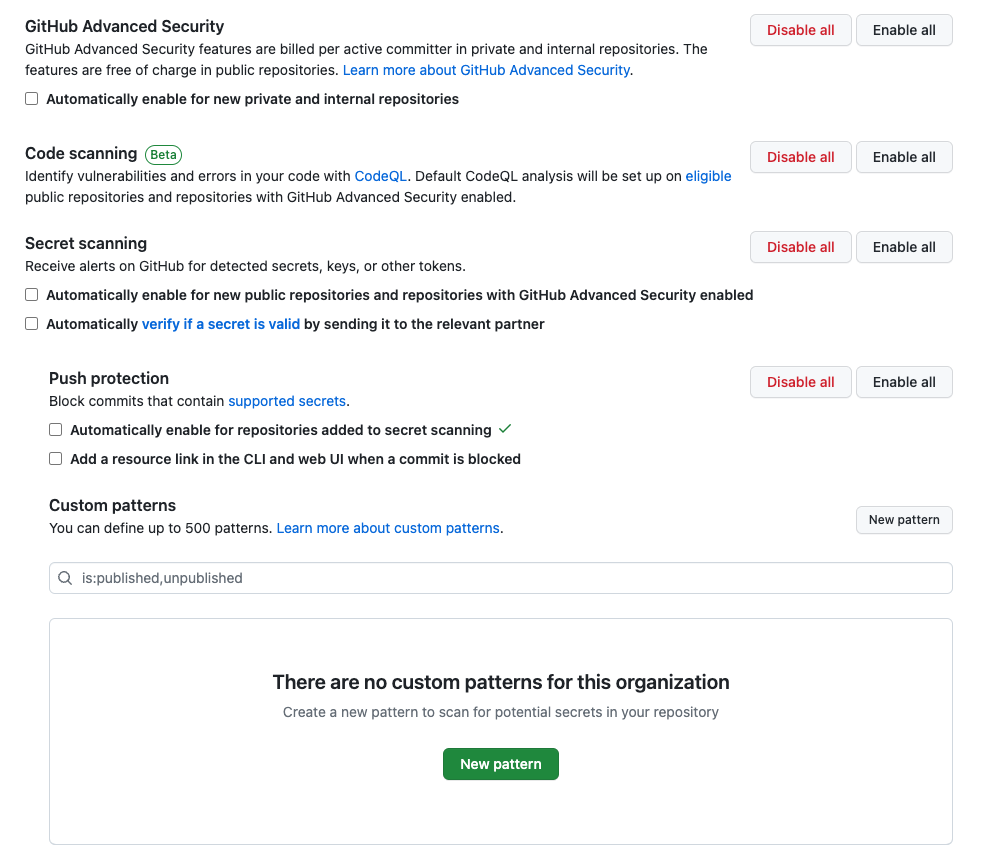The height and width of the screenshot is (865, 991).
Task: Disable all for Code scanning
Action: 800,157
